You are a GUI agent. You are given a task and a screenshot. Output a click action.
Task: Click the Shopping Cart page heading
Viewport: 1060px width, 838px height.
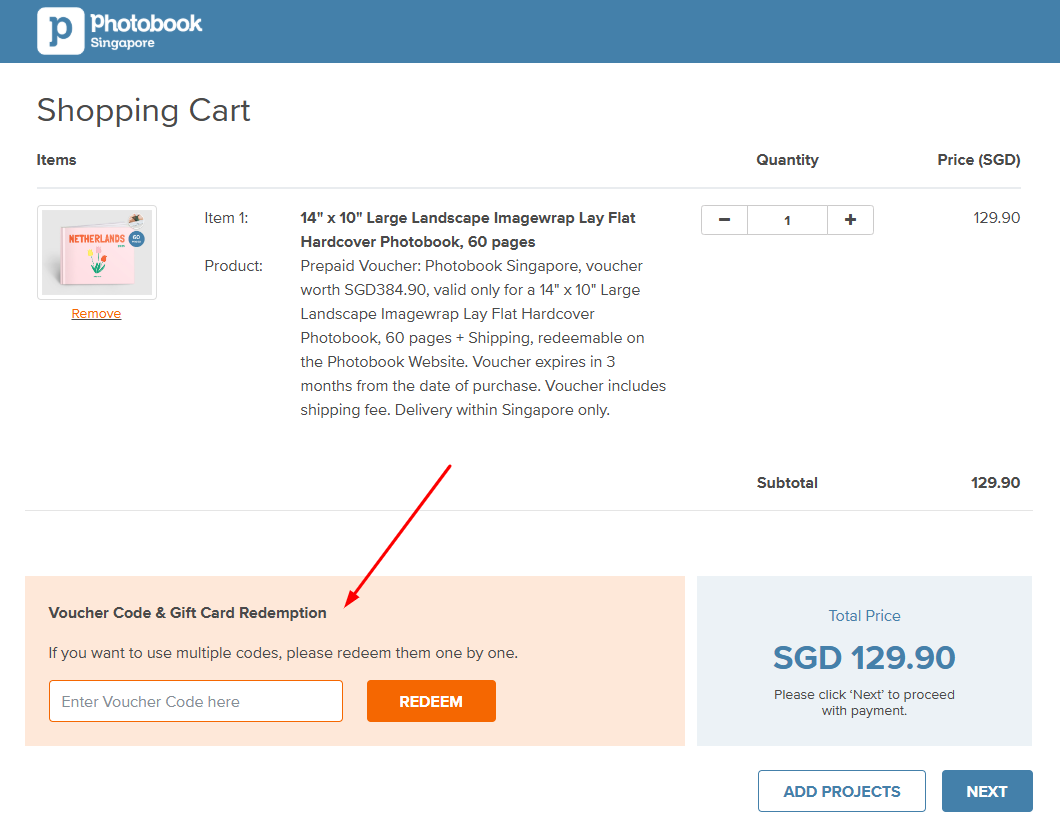(x=143, y=110)
